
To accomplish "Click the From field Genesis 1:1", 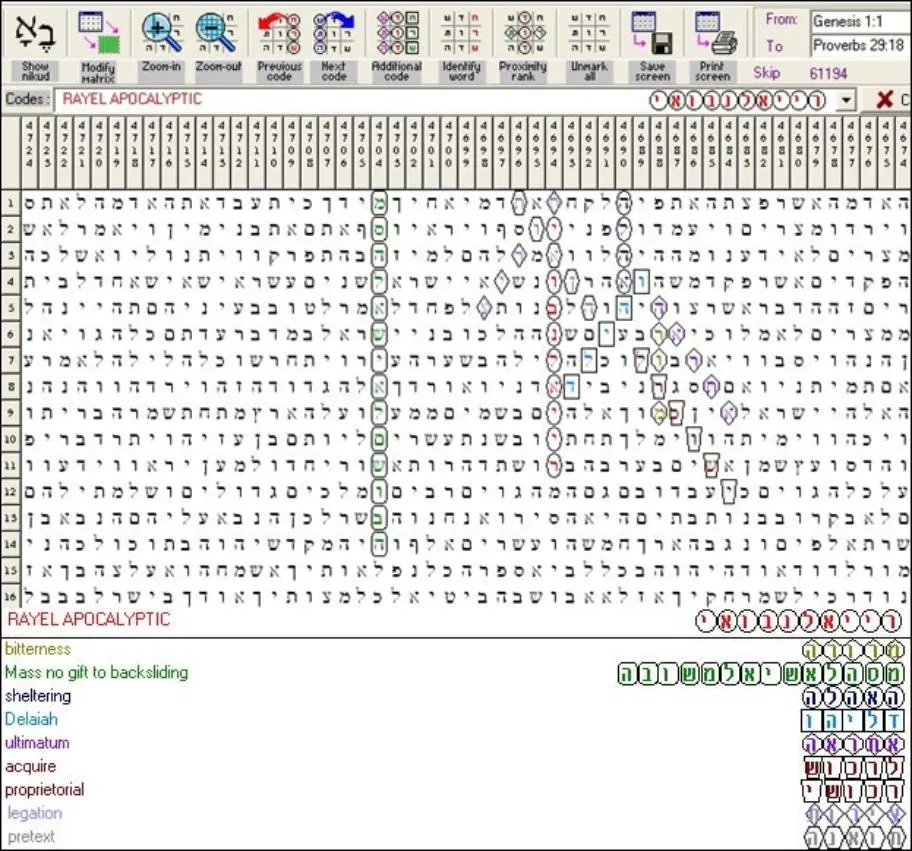I will pyautogui.click(x=860, y=22).
